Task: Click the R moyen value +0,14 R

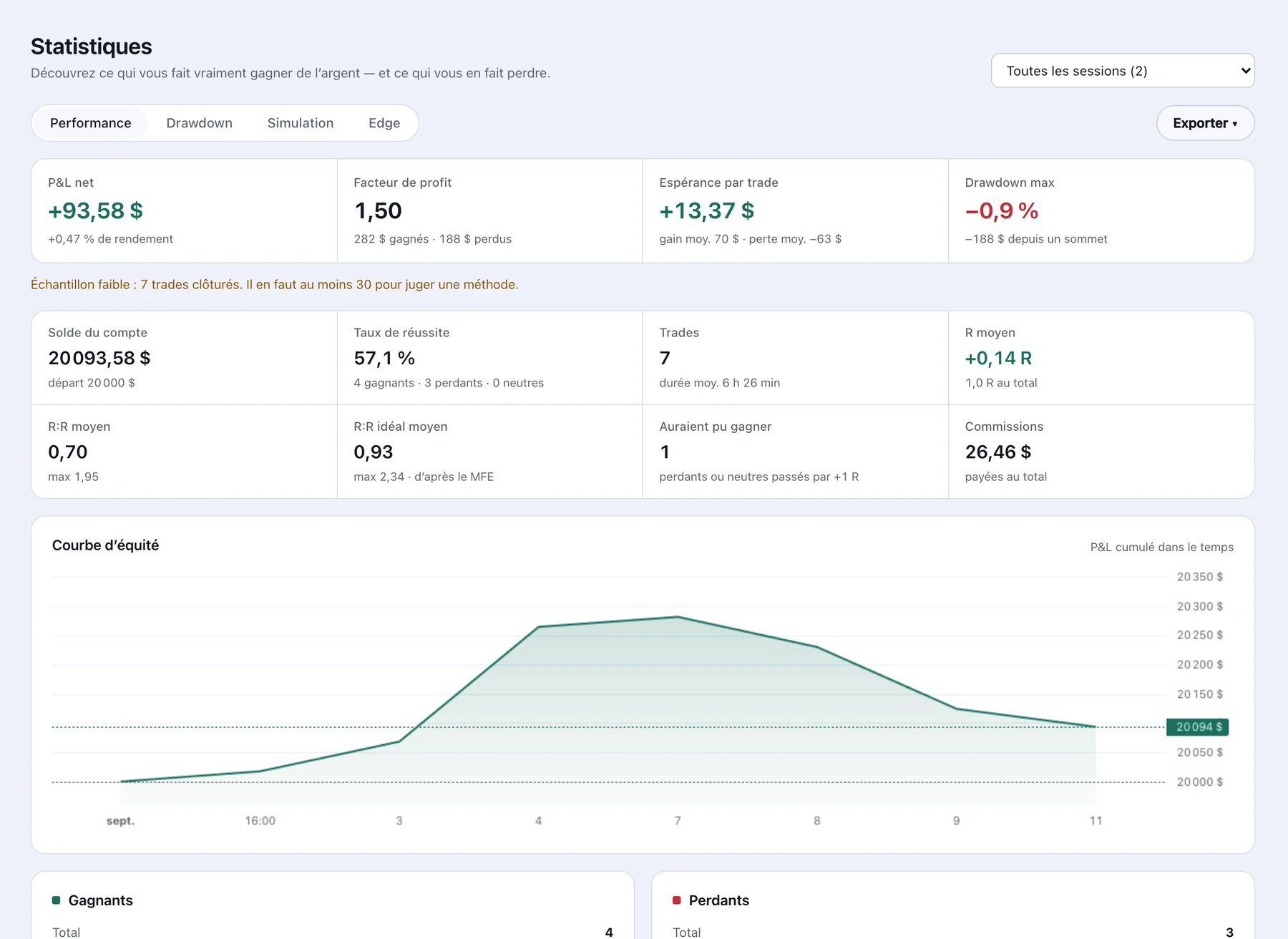Action: pyautogui.click(x=998, y=358)
